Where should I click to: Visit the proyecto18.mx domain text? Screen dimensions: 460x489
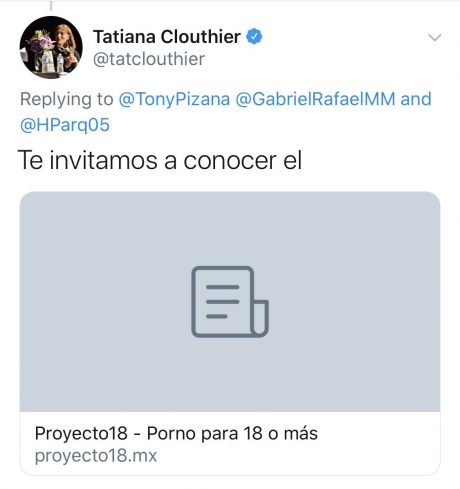(96, 455)
